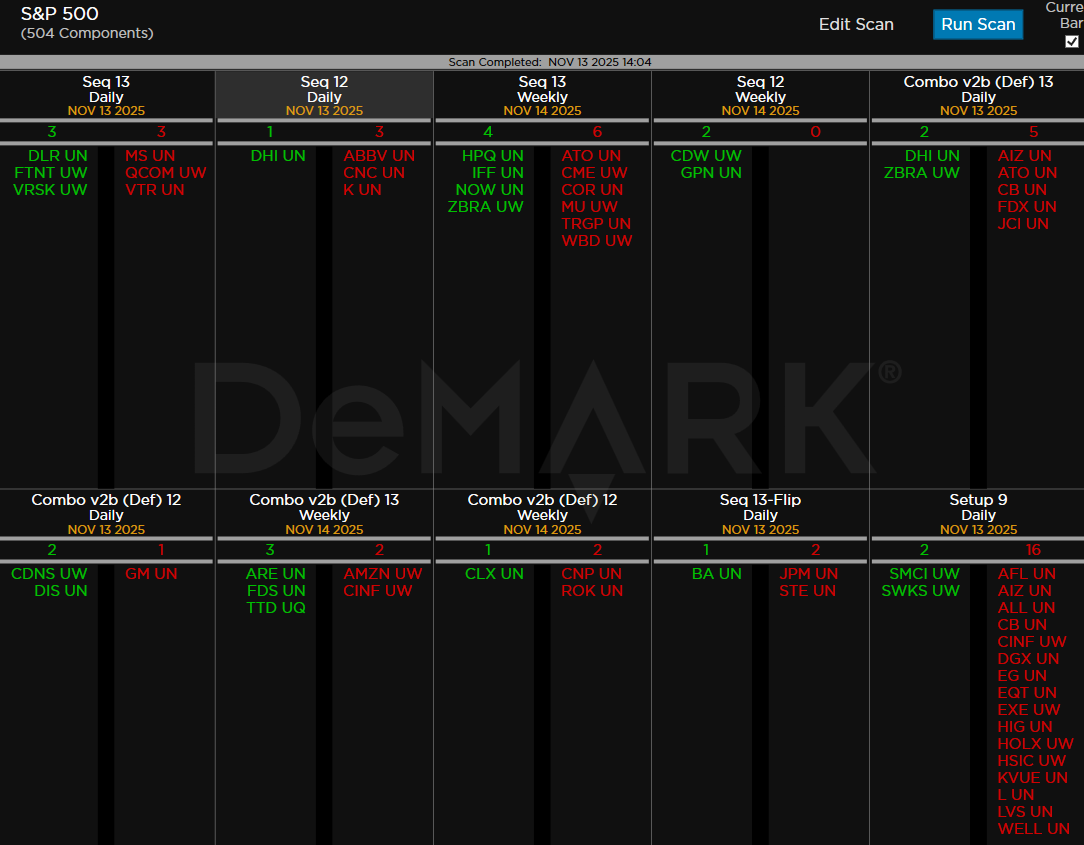Select QCOM UW sell signal ticker
The image size is (1084, 845).
(x=165, y=173)
